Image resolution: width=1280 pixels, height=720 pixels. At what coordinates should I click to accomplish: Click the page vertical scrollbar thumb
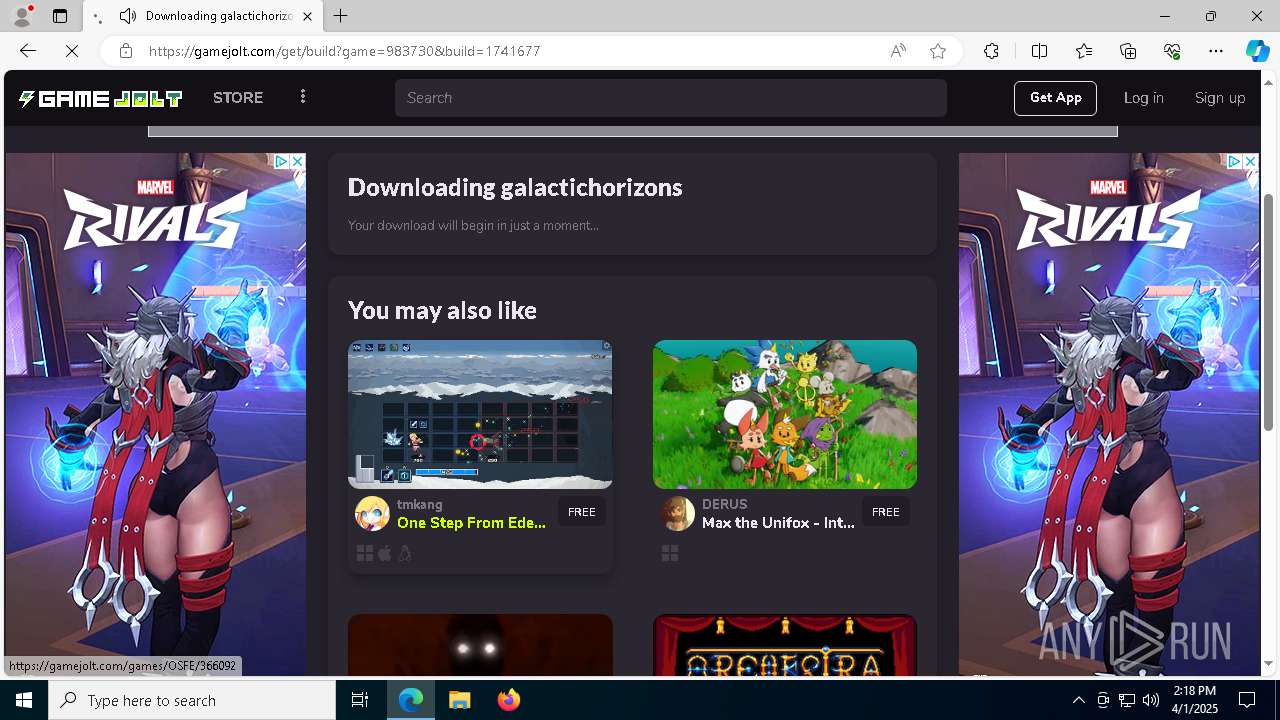point(1269,312)
